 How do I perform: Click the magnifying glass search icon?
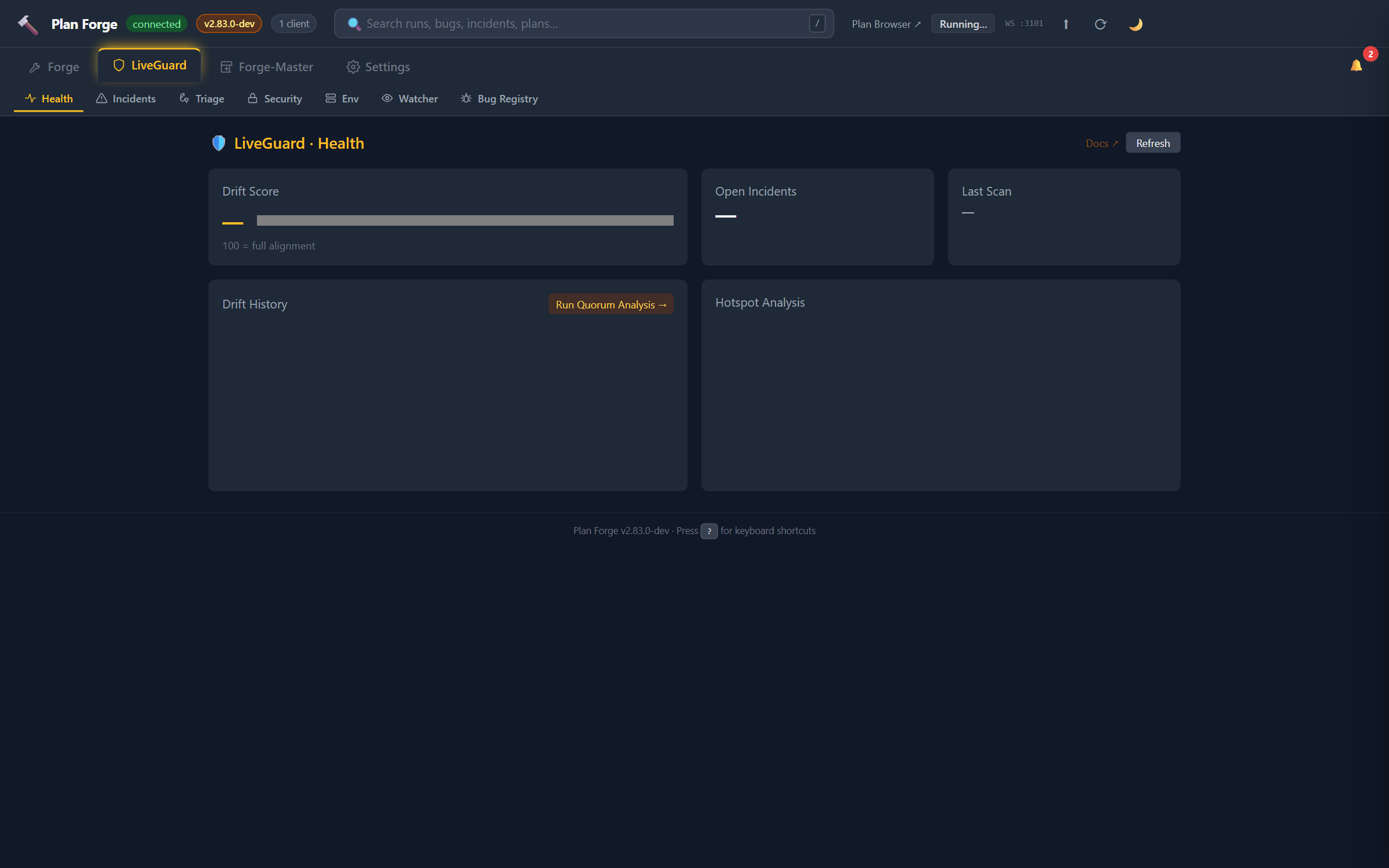(354, 24)
